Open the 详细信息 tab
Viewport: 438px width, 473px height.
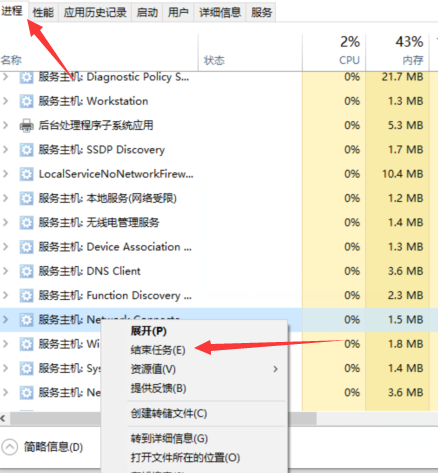220,13
